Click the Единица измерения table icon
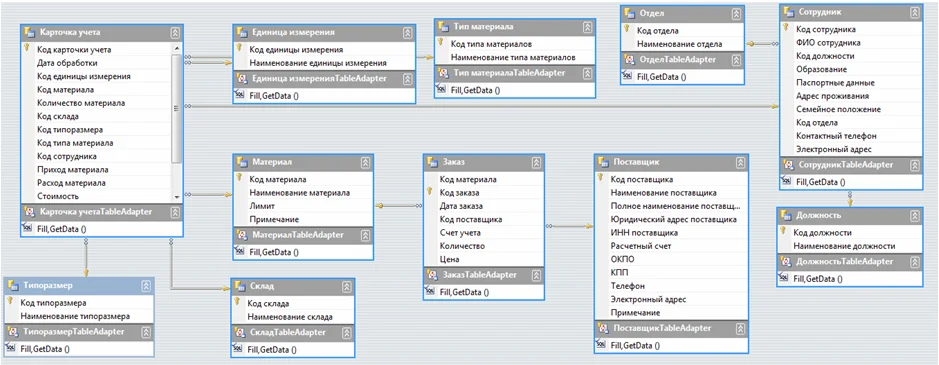The image size is (939, 365). coord(241,32)
